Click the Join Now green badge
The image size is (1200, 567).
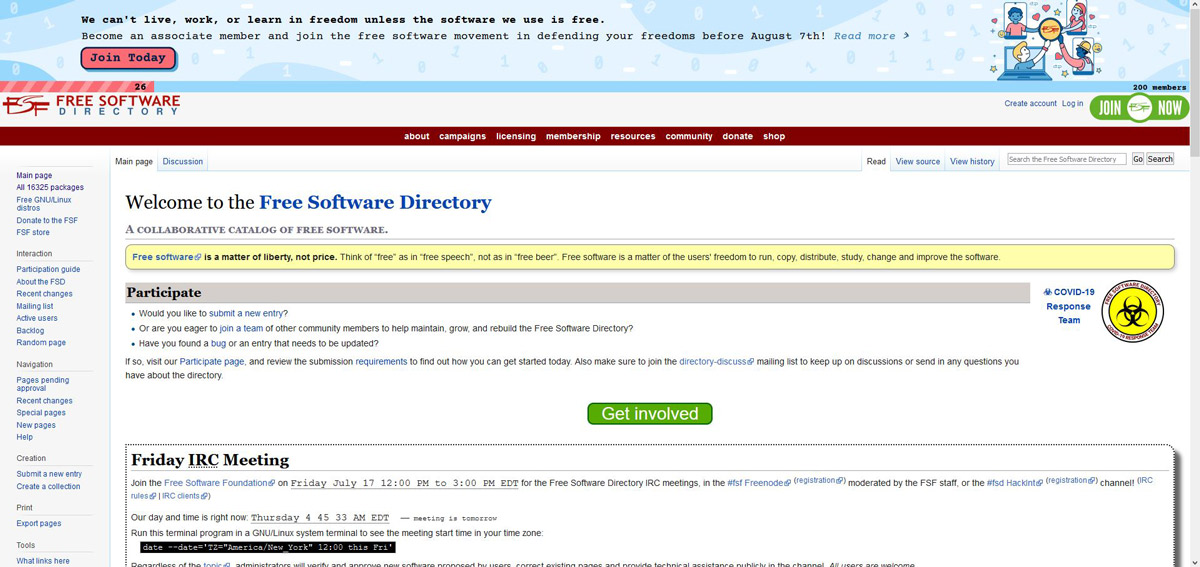pyautogui.click(x=1140, y=109)
